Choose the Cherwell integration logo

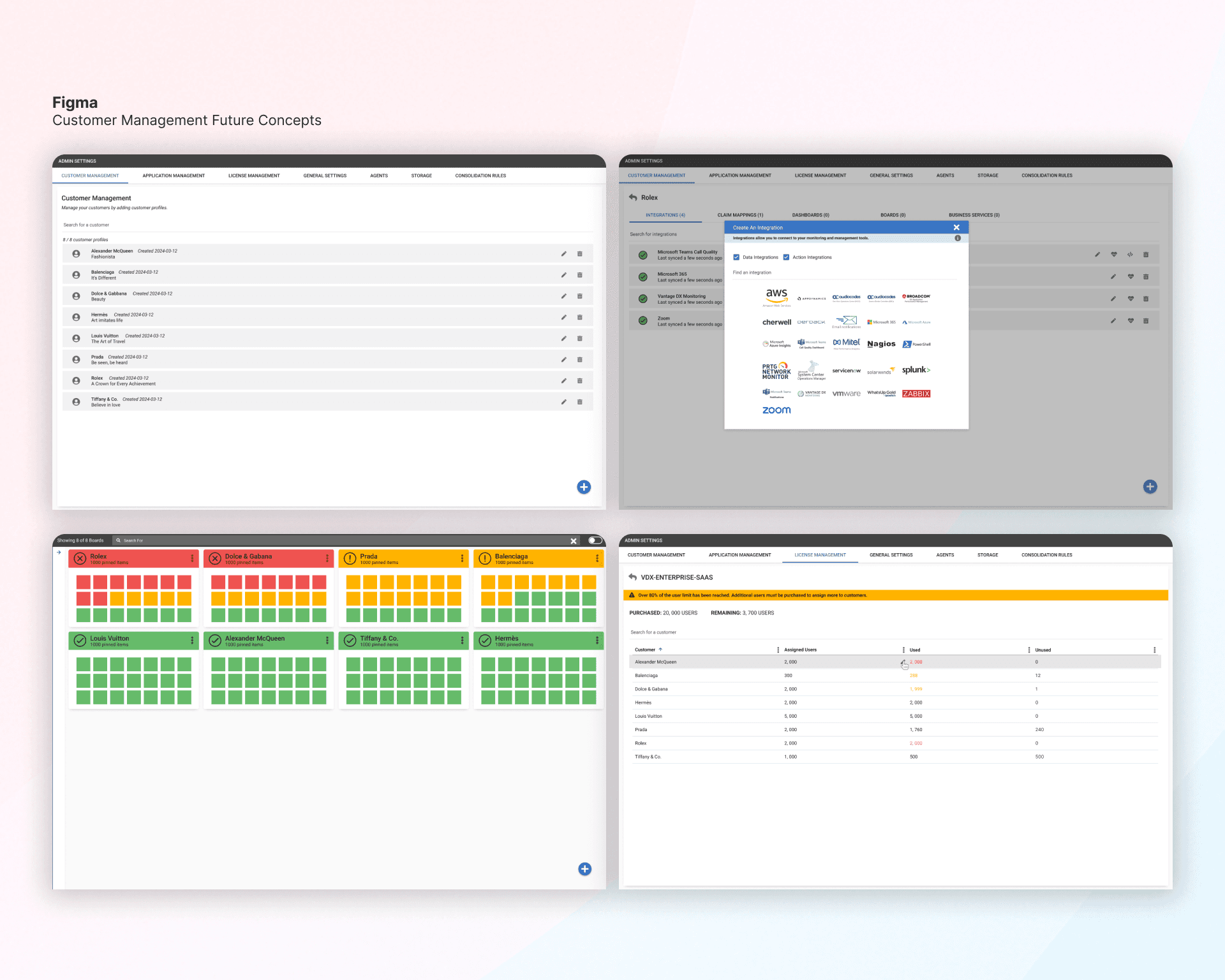(x=776, y=322)
